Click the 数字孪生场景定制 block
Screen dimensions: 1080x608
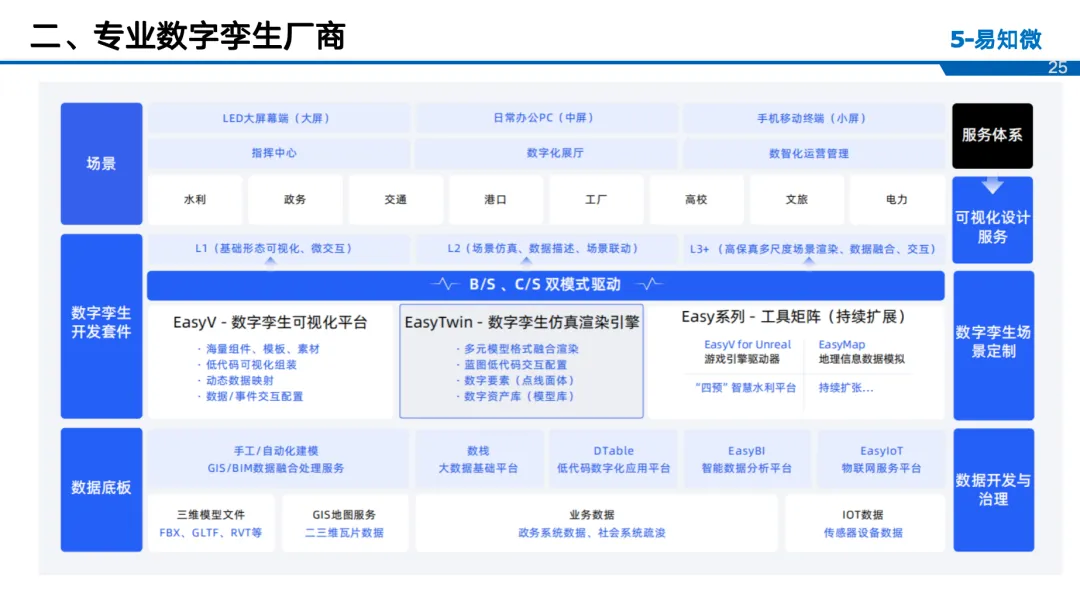993,345
